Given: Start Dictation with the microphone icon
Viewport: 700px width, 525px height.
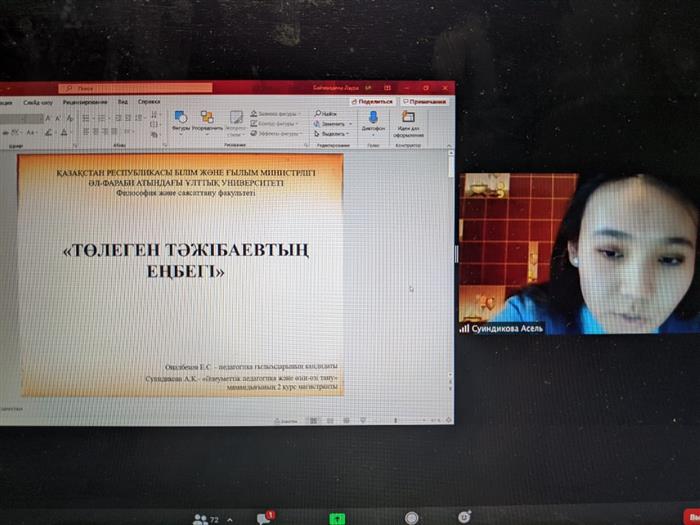Looking at the screenshot, I should 373,119.
